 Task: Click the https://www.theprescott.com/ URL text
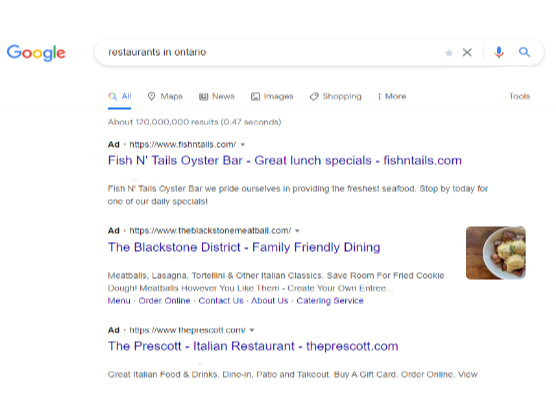tap(187, 330)
